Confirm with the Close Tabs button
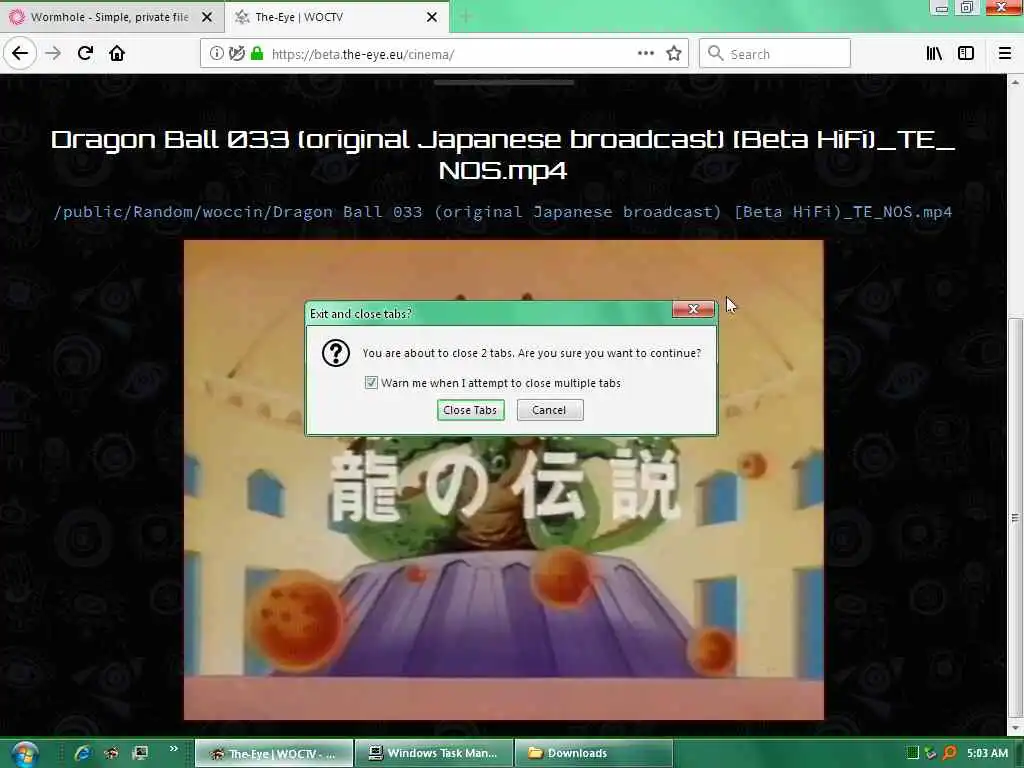Screen dimensions: 1024x768 click(470, 410)
